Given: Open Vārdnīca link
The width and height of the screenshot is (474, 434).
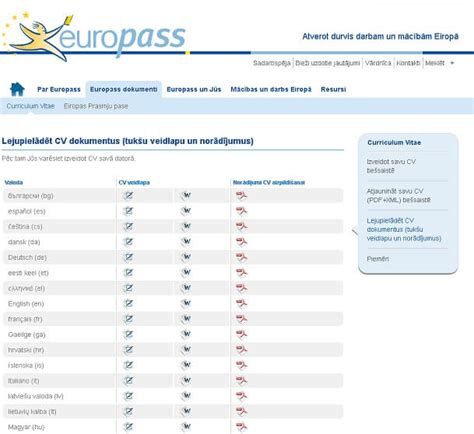Looking at the screenshot, I should 378,63.
